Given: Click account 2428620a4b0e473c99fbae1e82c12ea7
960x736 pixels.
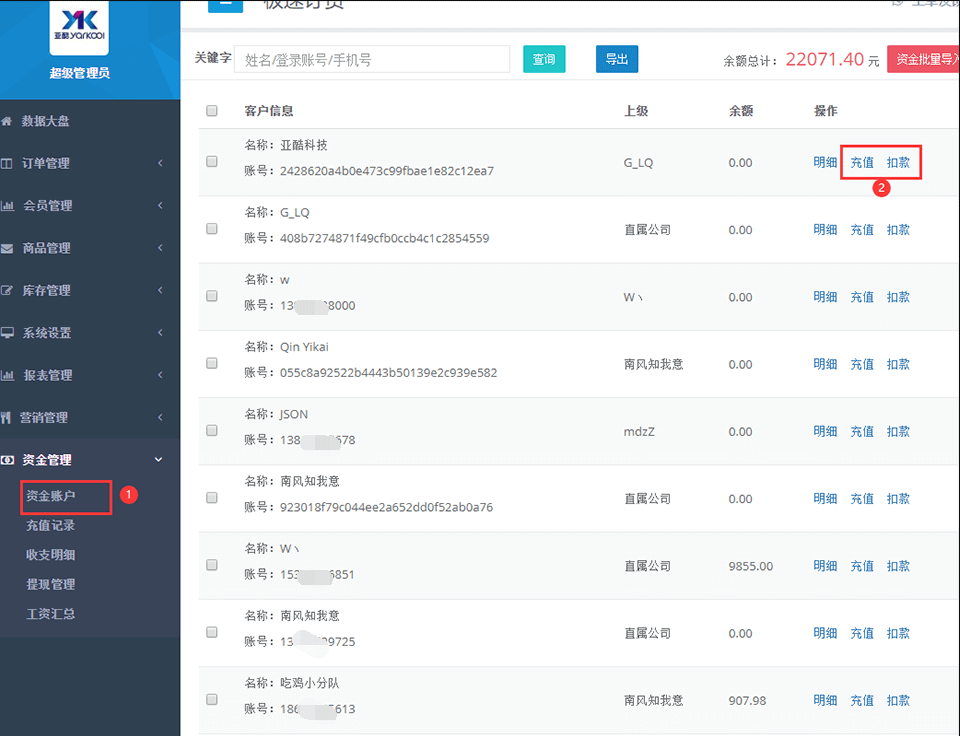Looking at the screenshot, I should click(387, 171).
